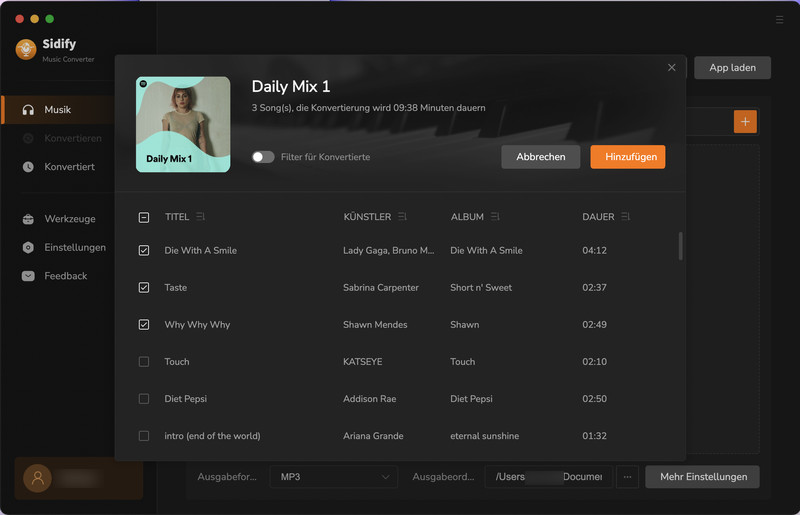This screenshot has width=800, height=515.
Task: Uncheck Why Why Why checkbox
Action: coord(144,325)
